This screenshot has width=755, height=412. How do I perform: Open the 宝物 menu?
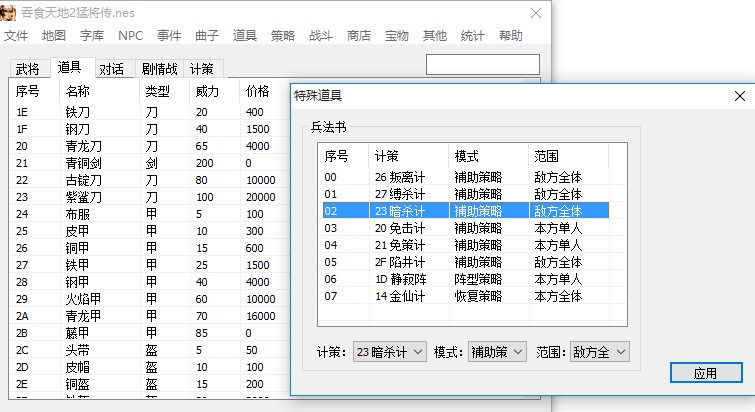397,36
